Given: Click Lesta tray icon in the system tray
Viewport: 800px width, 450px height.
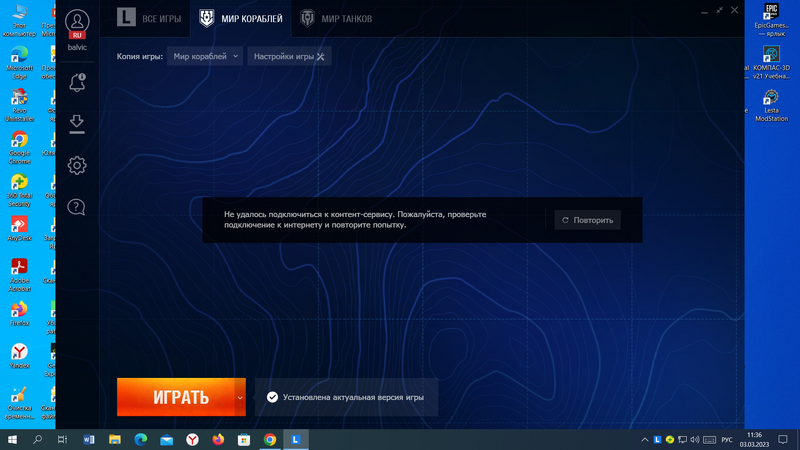Looking at the screenshot, I should pos(658,439).
